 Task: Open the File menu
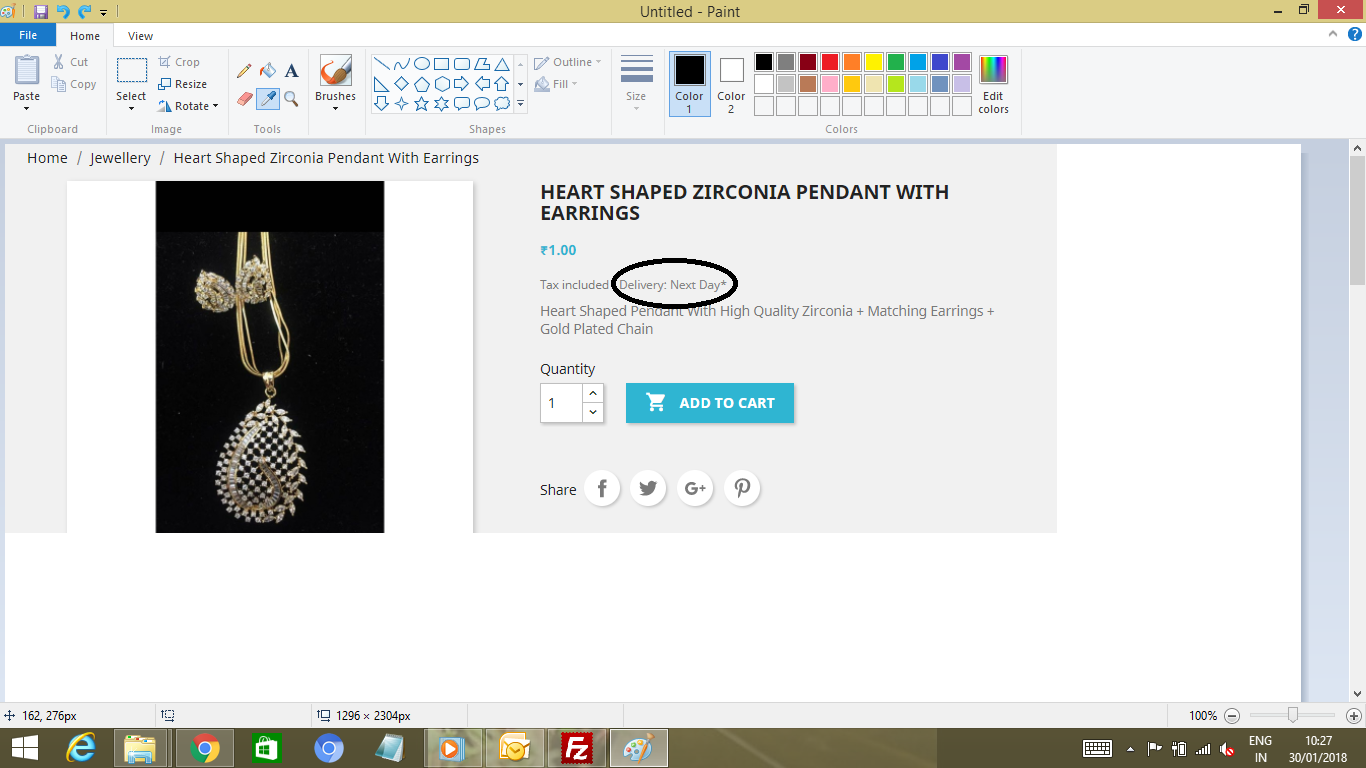[x=28, y=35]
